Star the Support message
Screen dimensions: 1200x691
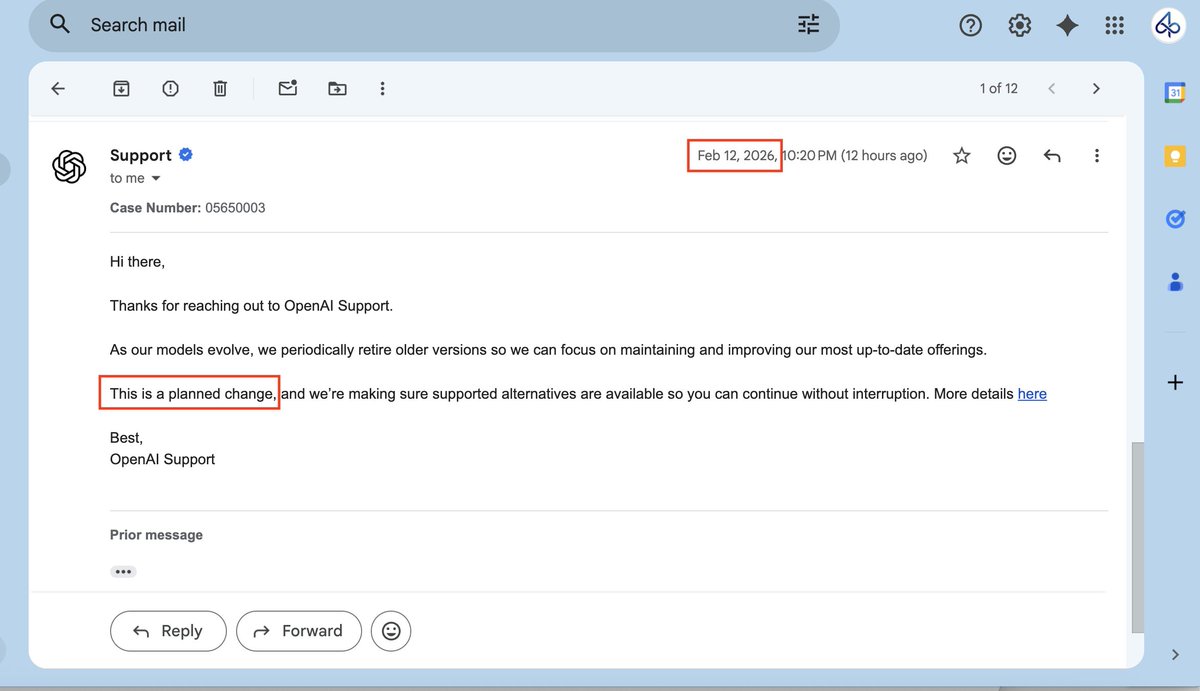[x=961, y=155]
